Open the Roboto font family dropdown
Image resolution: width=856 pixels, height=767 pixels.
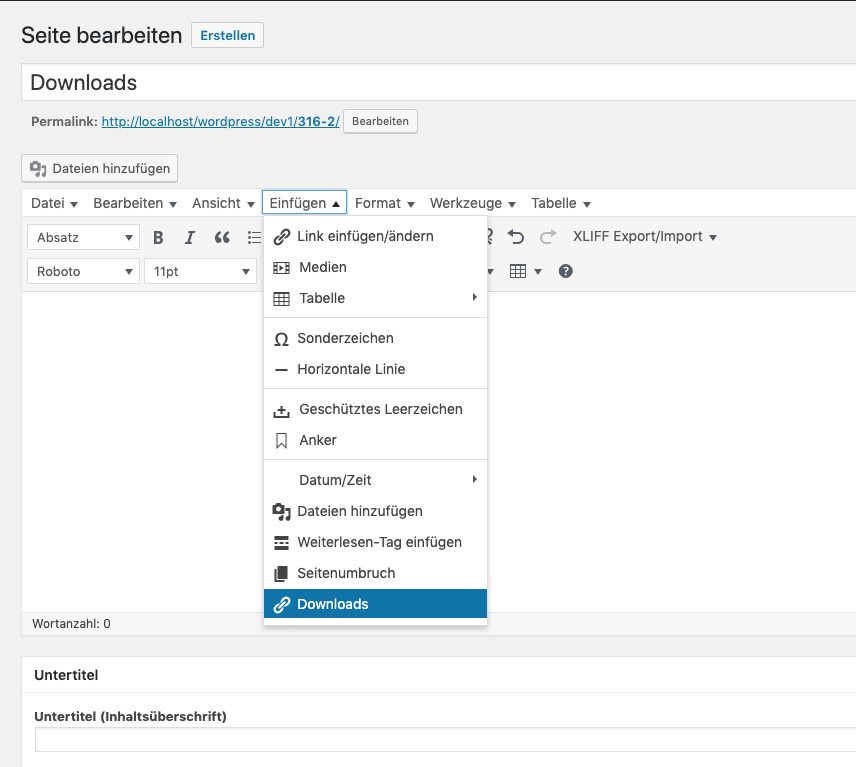click(x=83, y=271)
